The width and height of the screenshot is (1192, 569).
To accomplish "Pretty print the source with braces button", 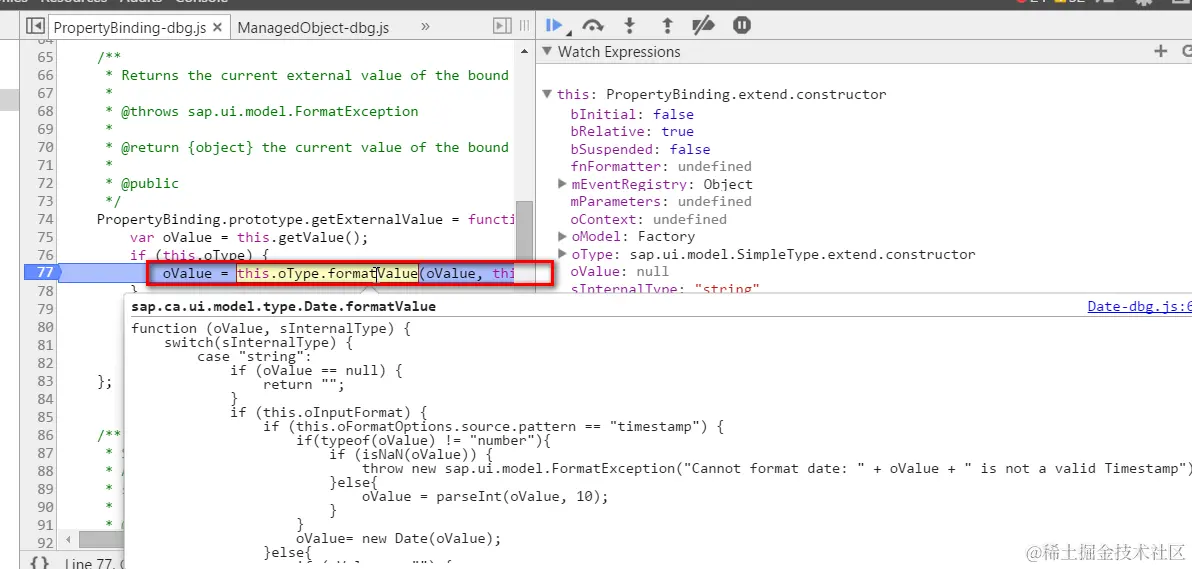I will (39, 562).
